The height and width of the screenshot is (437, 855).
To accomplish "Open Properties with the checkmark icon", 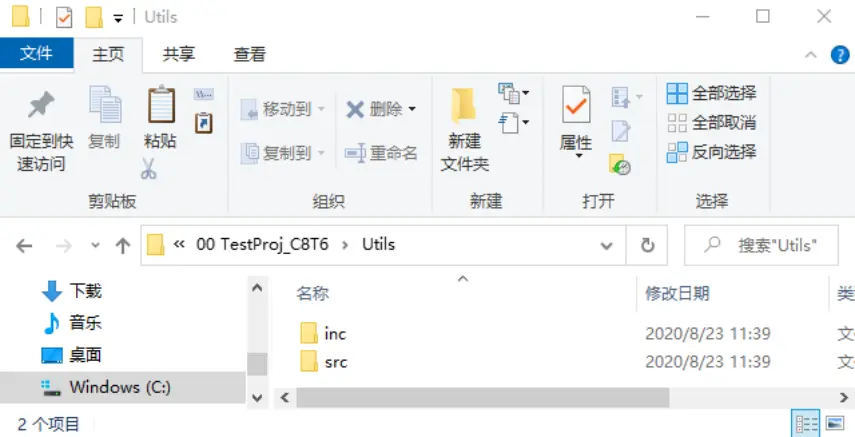I will (576, 106).
